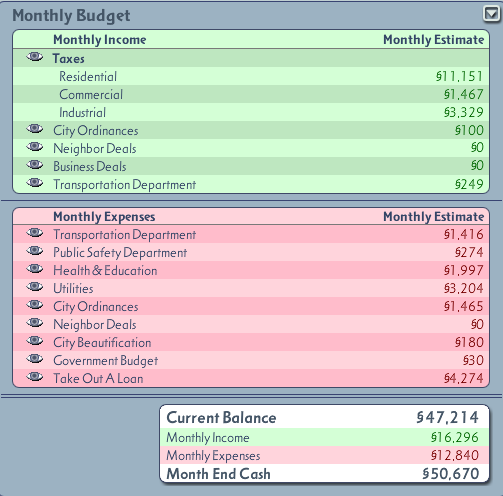
Task: Click eye icon next to income City Ordinances
Action: 35,129
